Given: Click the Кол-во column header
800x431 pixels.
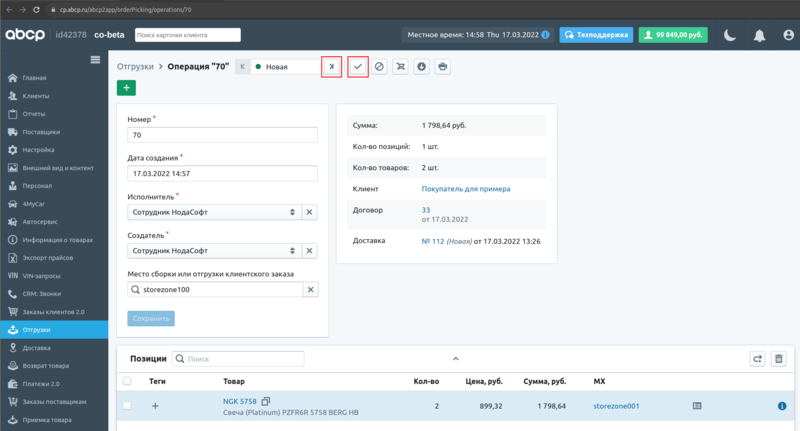Looking at the screenshot, I should [x=426, y=382].
